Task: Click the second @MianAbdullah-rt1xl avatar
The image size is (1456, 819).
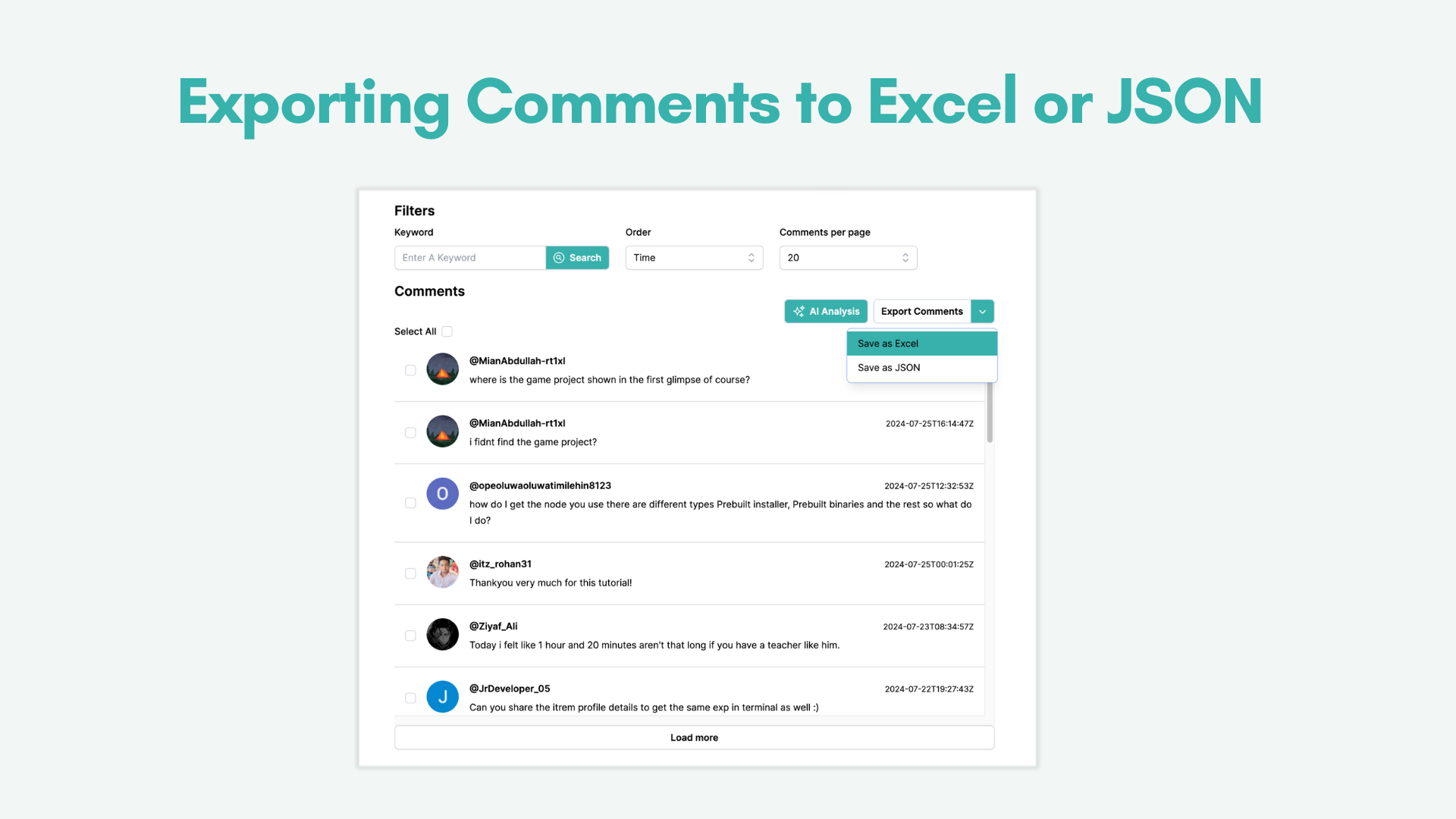Action: click(x=442, y=431)
